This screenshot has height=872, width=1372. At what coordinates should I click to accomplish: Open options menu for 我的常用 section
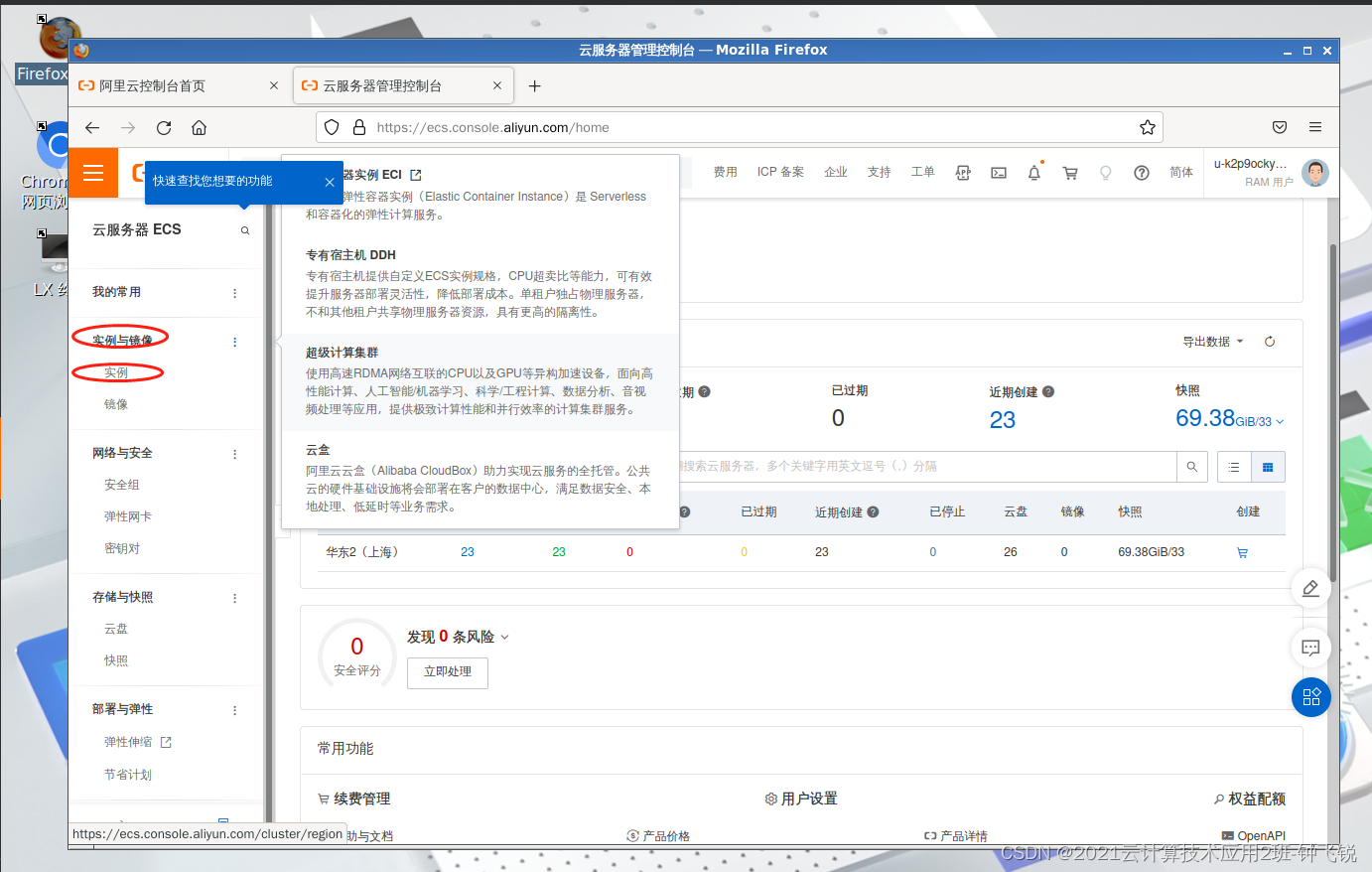coord(235,293)
